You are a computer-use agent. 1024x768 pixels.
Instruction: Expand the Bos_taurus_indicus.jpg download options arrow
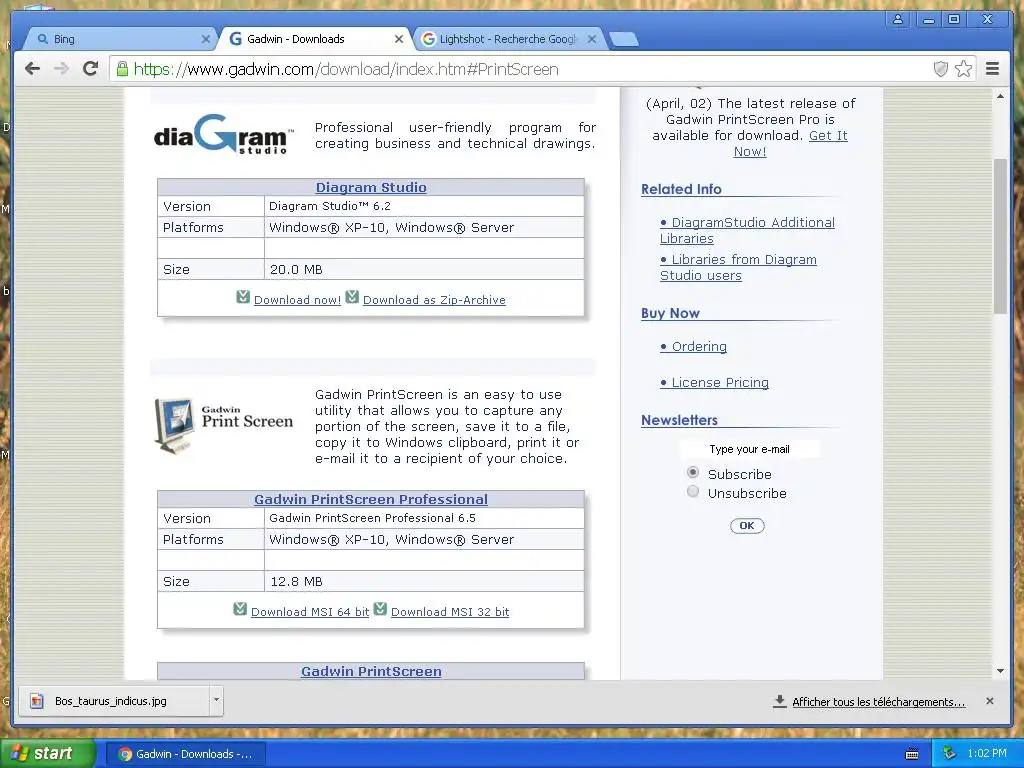tap(216, 701)
